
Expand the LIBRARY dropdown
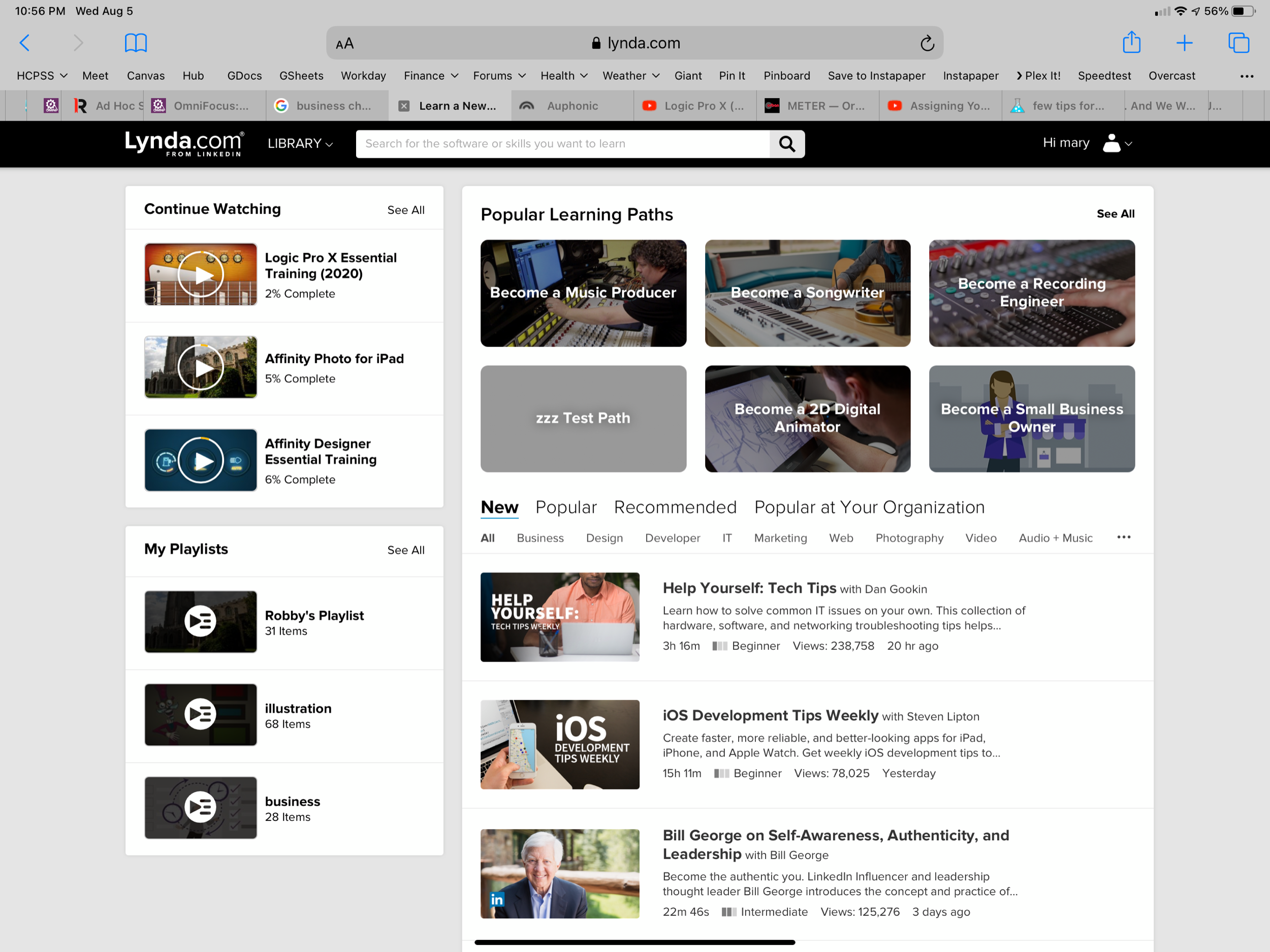point(300,144)
